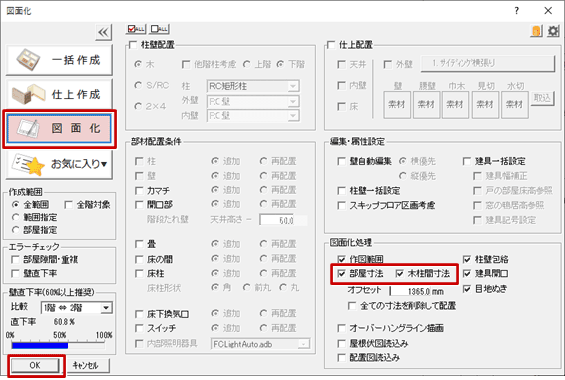Viewport: 565px width, 380px height.
Task: Click the help question mark in title bar
Action: (517, 10)
